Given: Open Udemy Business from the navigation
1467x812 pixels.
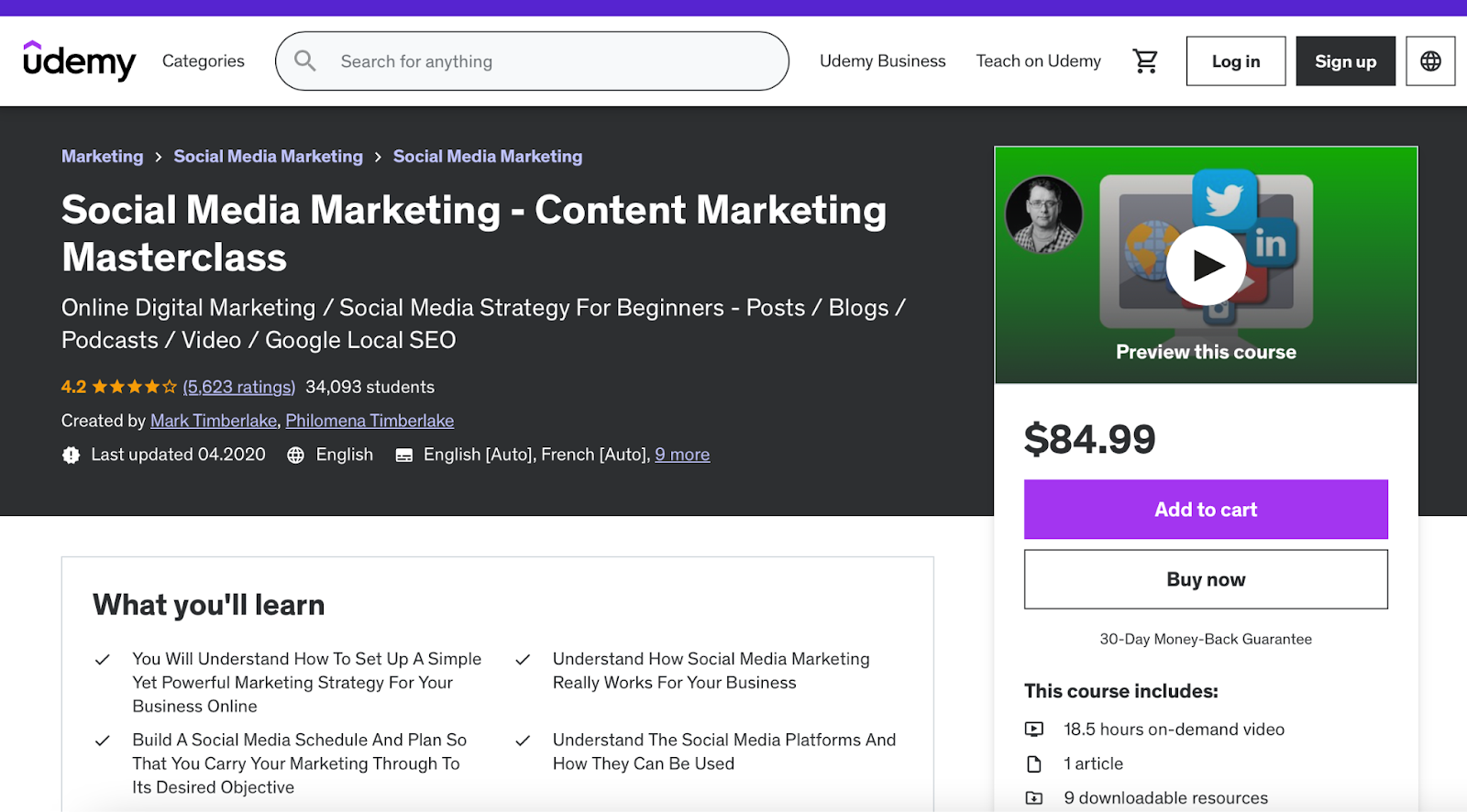Looking at the screenshot, I should pos(882,61).
